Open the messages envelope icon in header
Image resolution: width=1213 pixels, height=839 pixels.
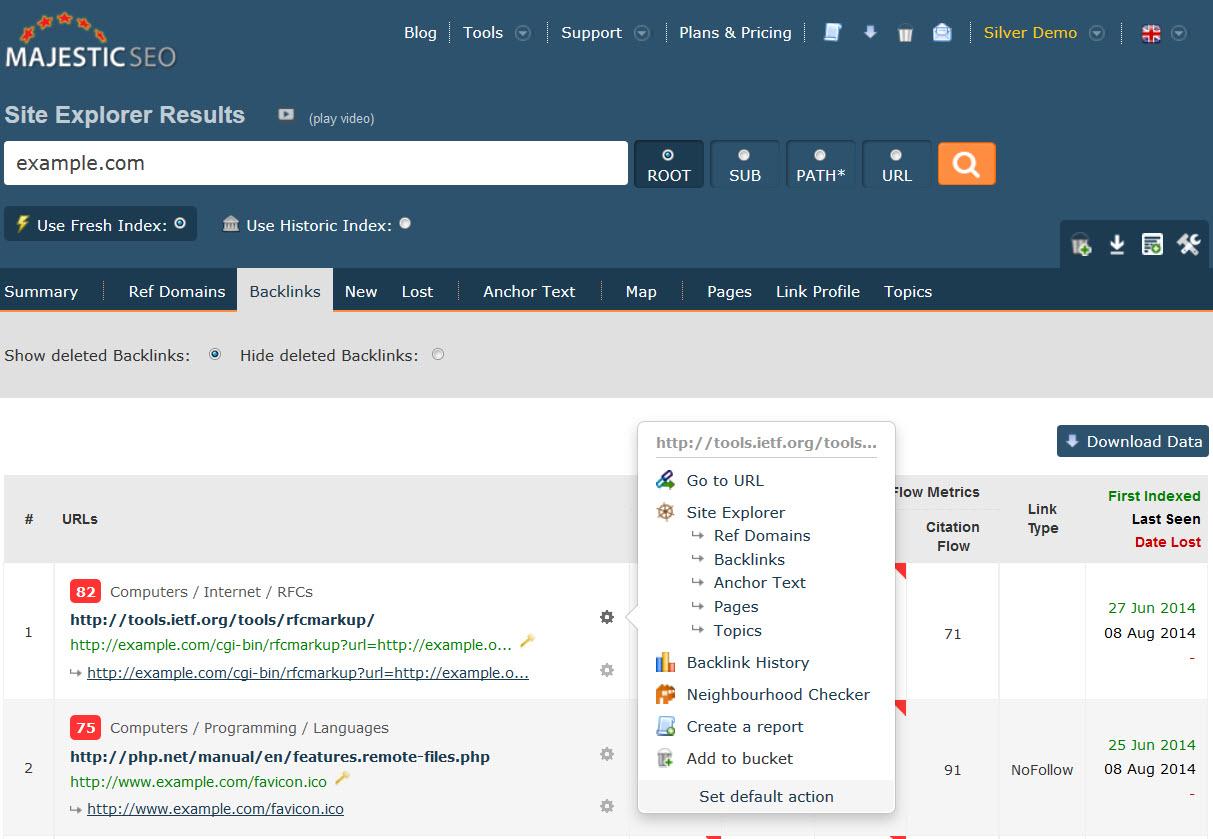coord(942,33)
